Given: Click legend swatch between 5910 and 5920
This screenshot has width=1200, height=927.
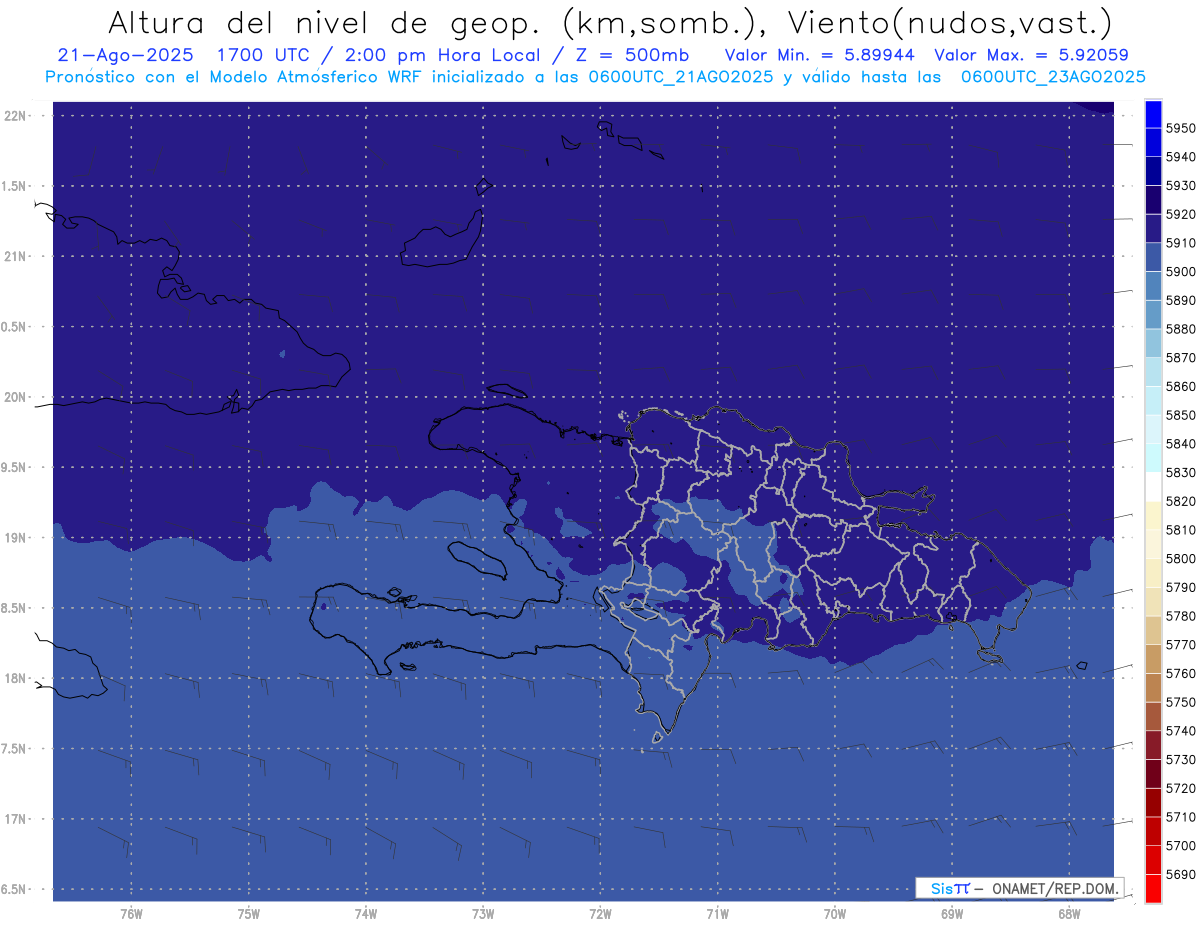Looking at the screenshot, I should tap(1153, 229).
